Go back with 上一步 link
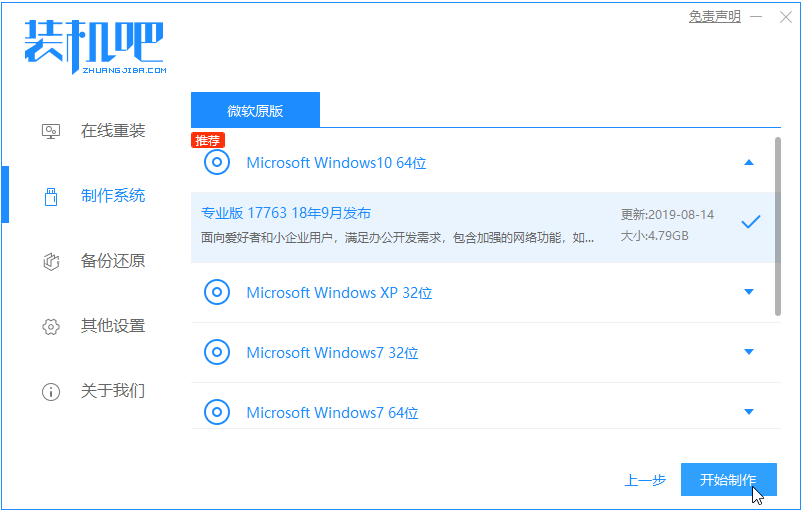The height and width of the screenshot is (513, 803). click(x=645, y=480)
